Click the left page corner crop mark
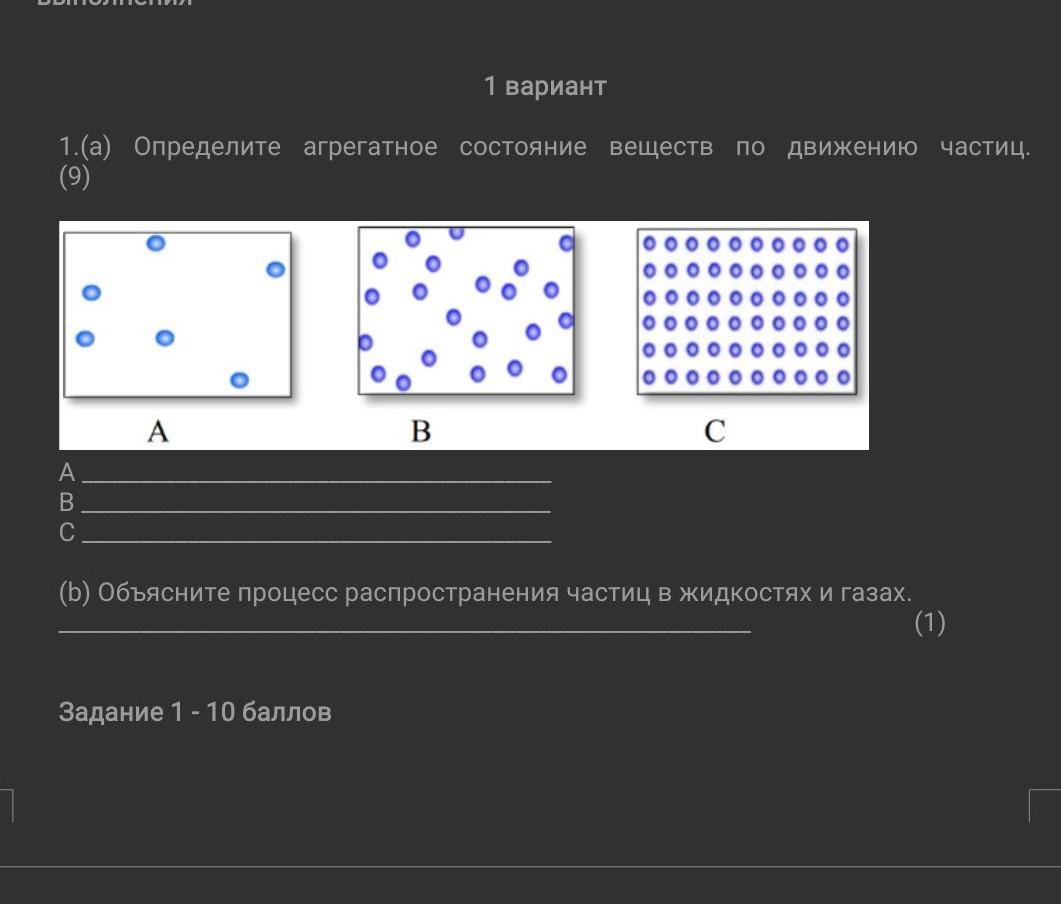The height and width of the screenshot is (904, 1061). (8, 804)
